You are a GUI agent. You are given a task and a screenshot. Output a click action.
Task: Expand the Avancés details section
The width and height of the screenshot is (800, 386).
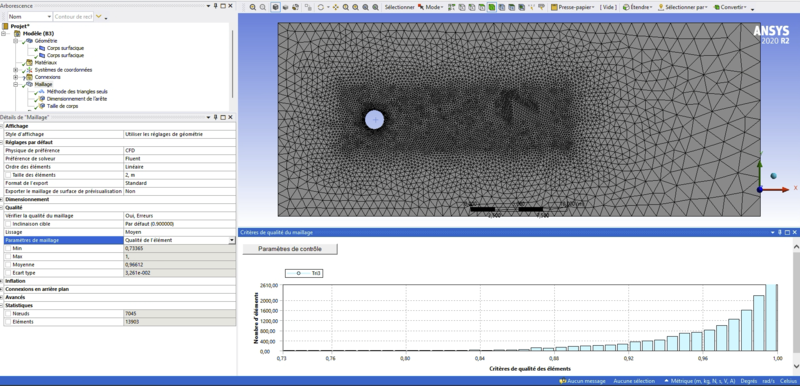point(2,297)
